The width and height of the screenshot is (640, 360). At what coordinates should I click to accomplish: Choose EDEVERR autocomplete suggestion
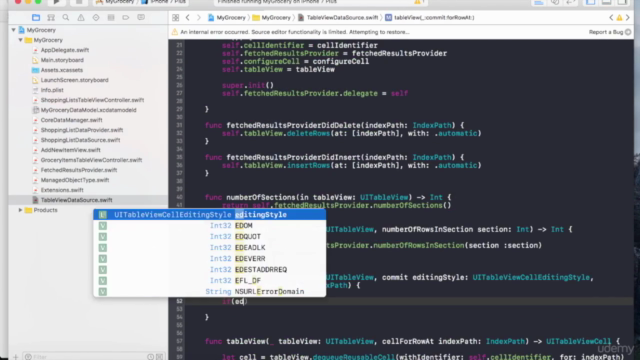(x=209, y=258)
